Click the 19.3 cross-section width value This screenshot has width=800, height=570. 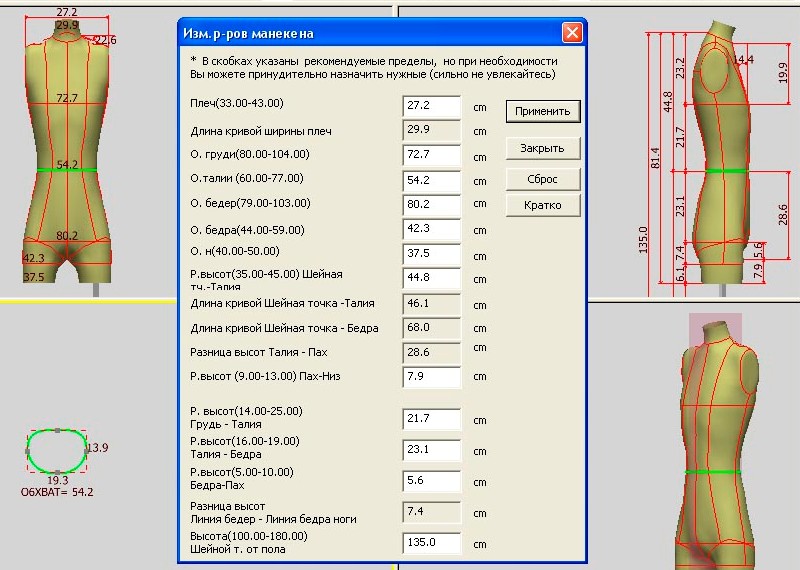pyautogui.click(x=58, y=480)
